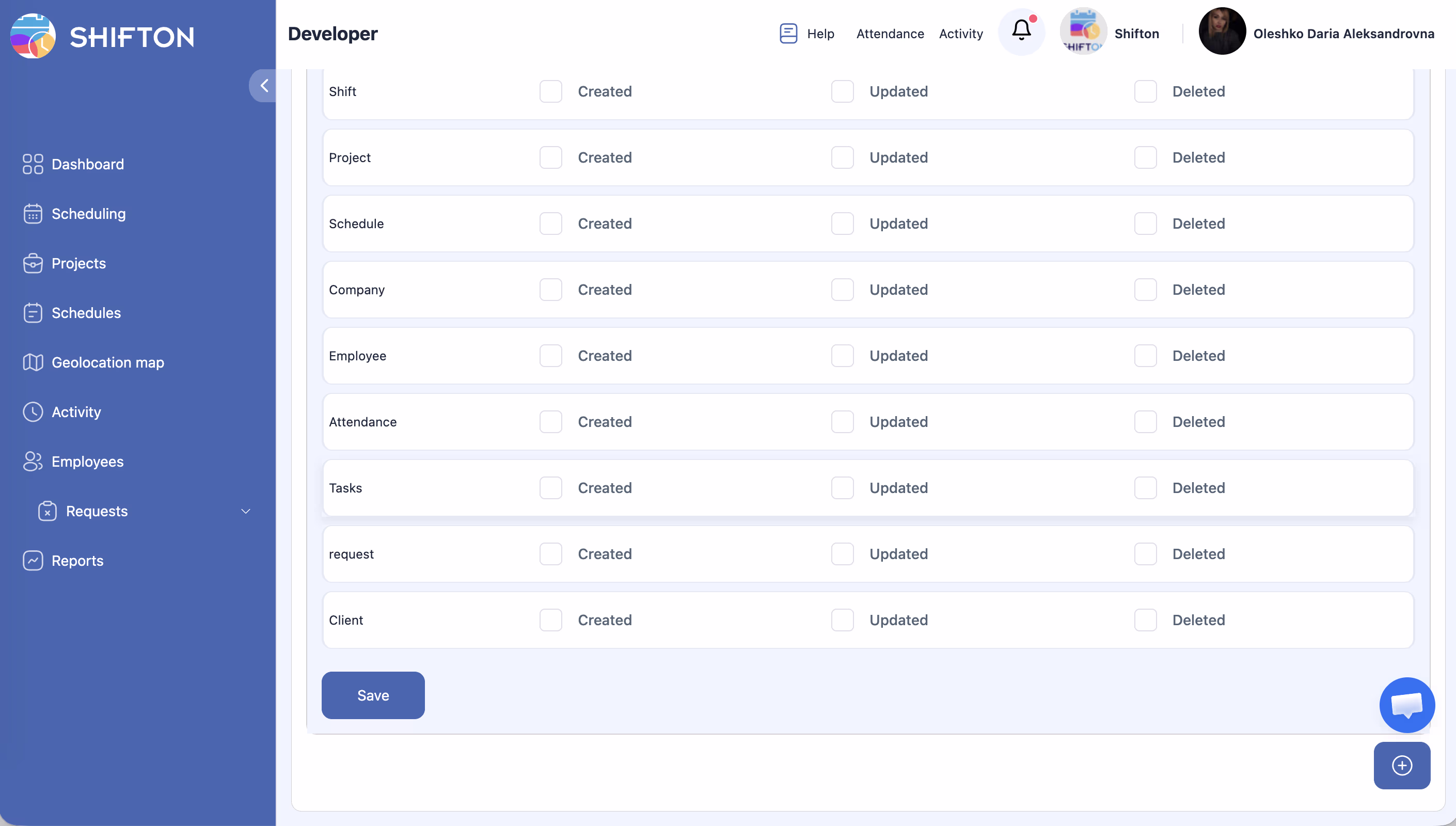
Task: Open the blue chat support bubble
Action: (1406, 705)
